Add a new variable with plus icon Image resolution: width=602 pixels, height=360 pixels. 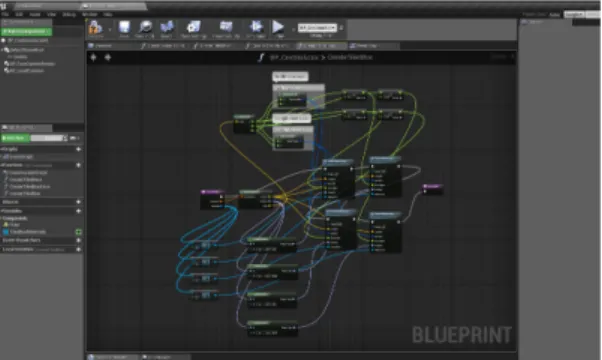point(78,211)
